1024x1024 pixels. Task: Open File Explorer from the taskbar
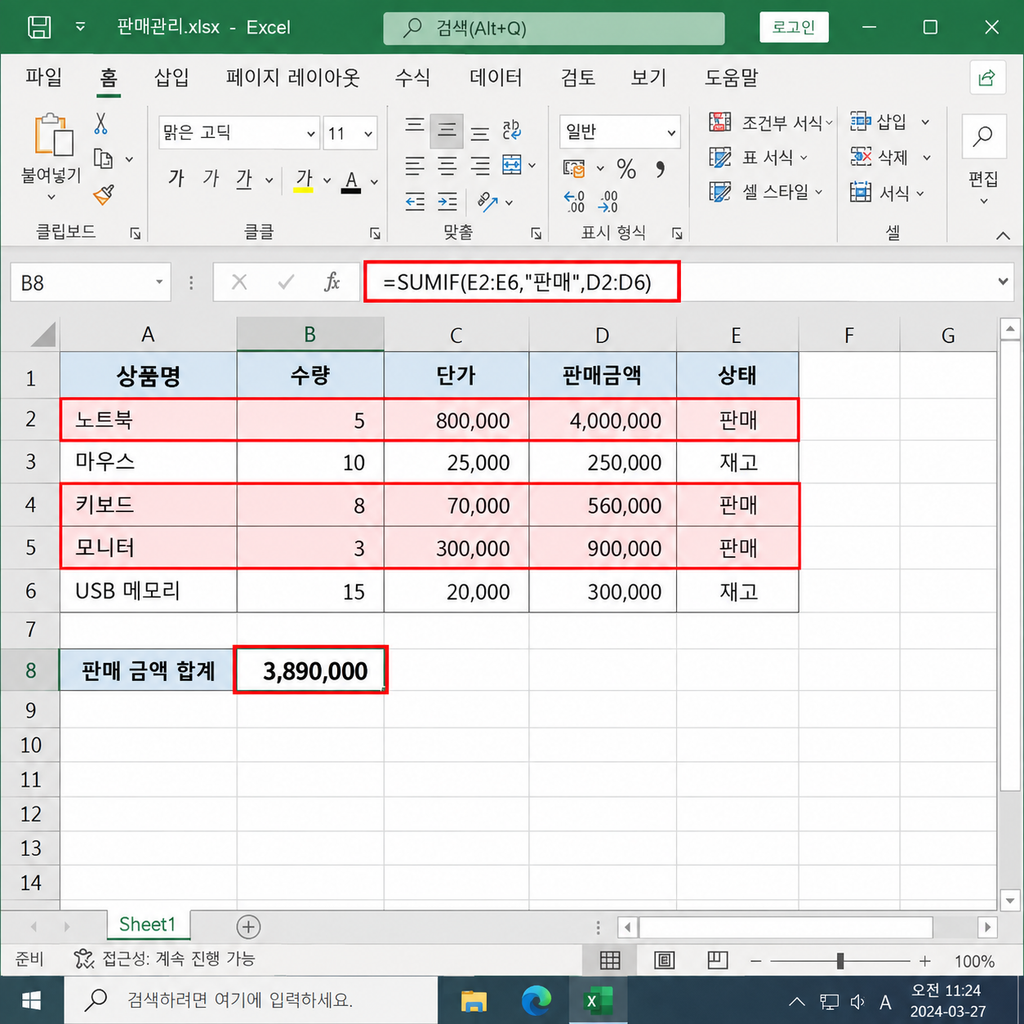click(474, 1000)
